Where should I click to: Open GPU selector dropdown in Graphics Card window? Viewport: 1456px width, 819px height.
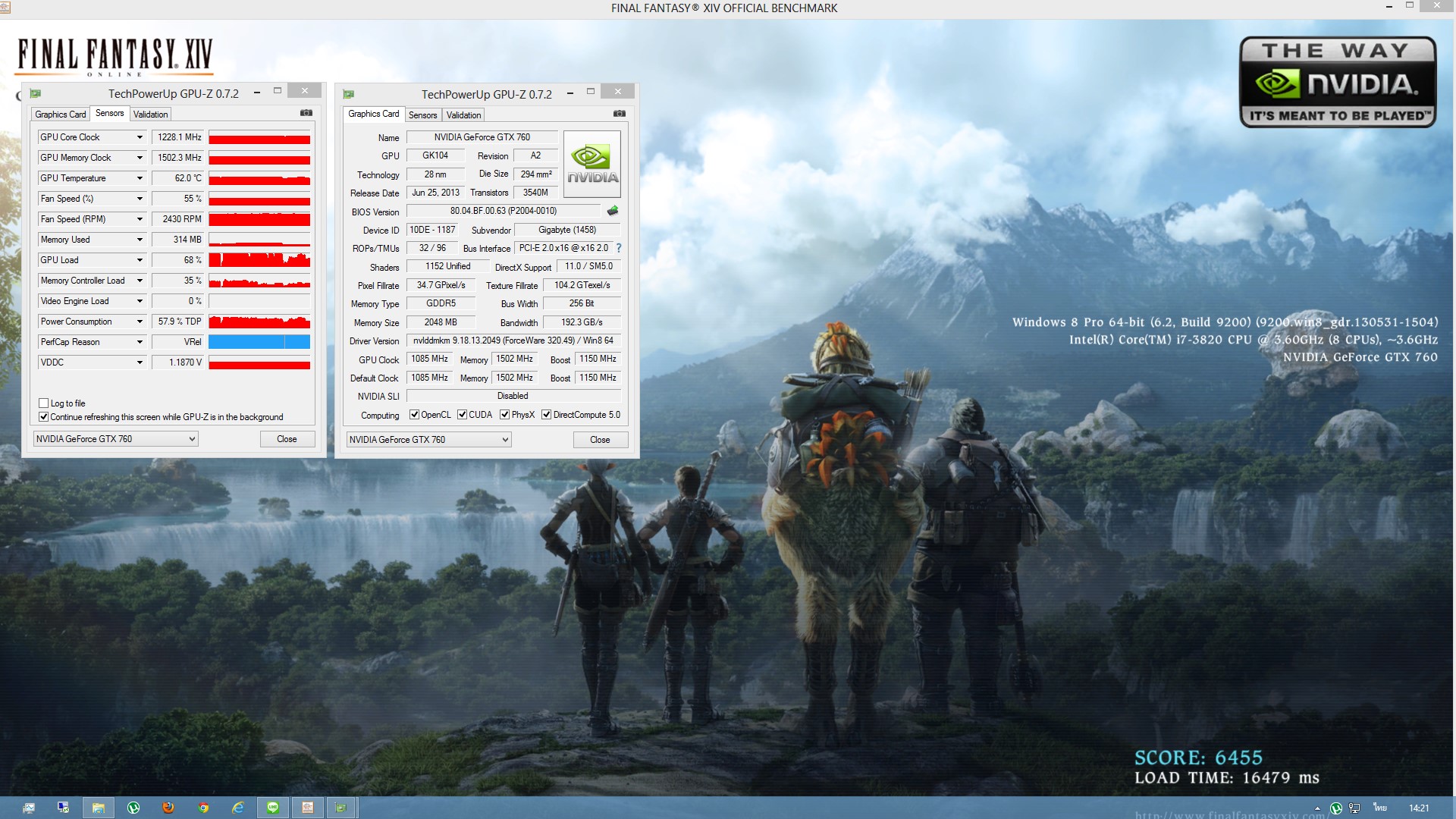click(504, 440)
